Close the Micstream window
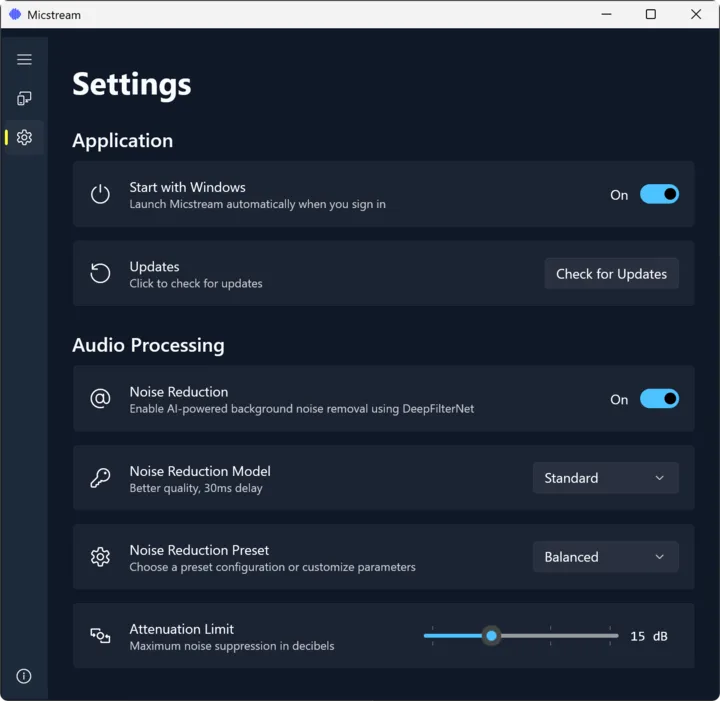The image size is (720, 701). tap(696, 14)
